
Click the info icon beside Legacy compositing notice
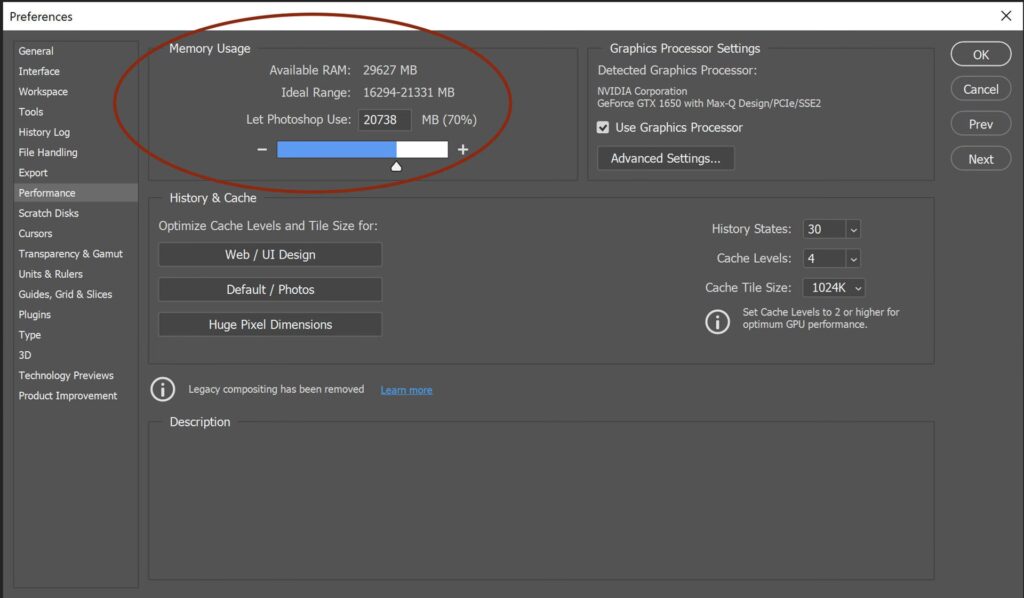click(x=163, y=389)
